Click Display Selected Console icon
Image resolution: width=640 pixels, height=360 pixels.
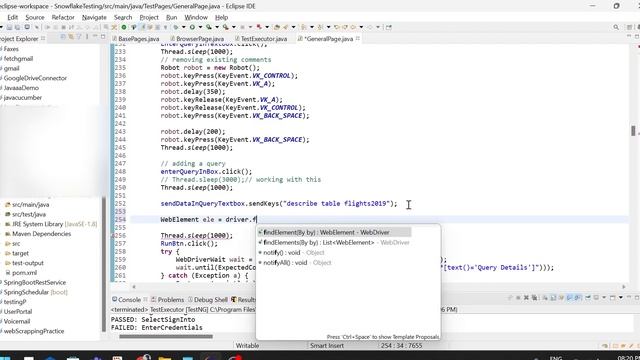coord(596,298)
